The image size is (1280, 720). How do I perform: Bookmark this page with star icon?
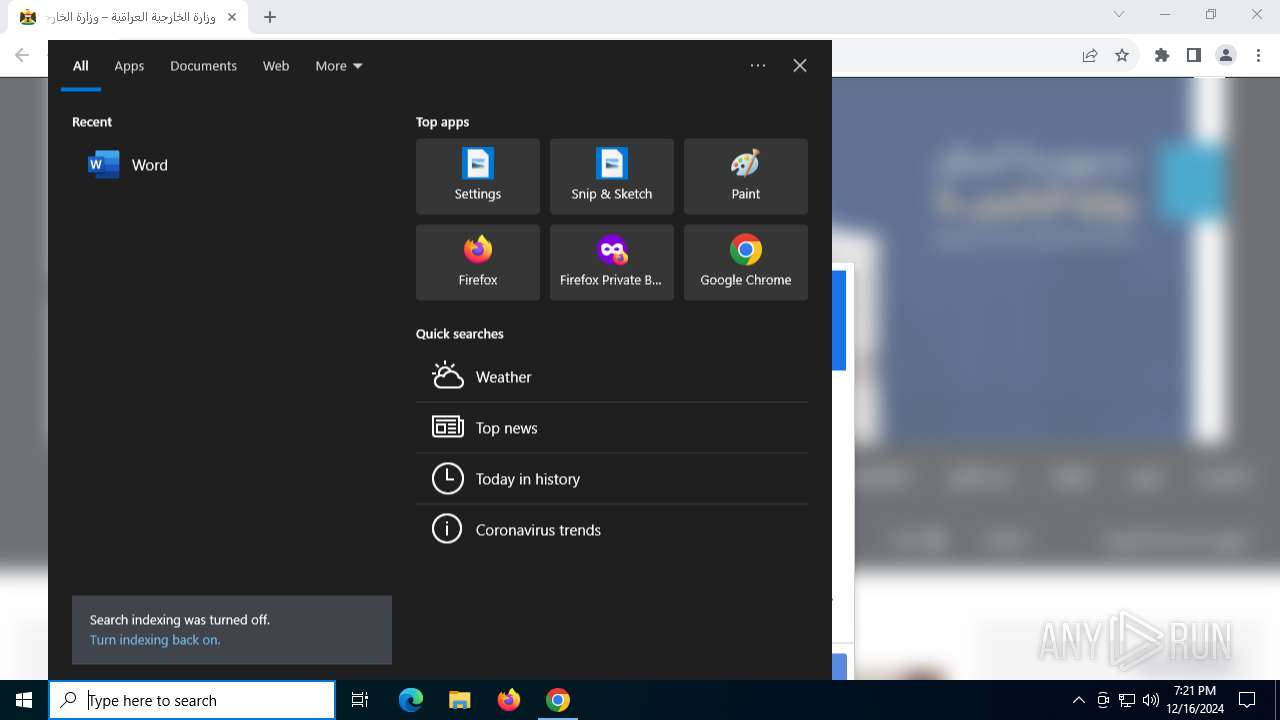tap(1122, 56)
